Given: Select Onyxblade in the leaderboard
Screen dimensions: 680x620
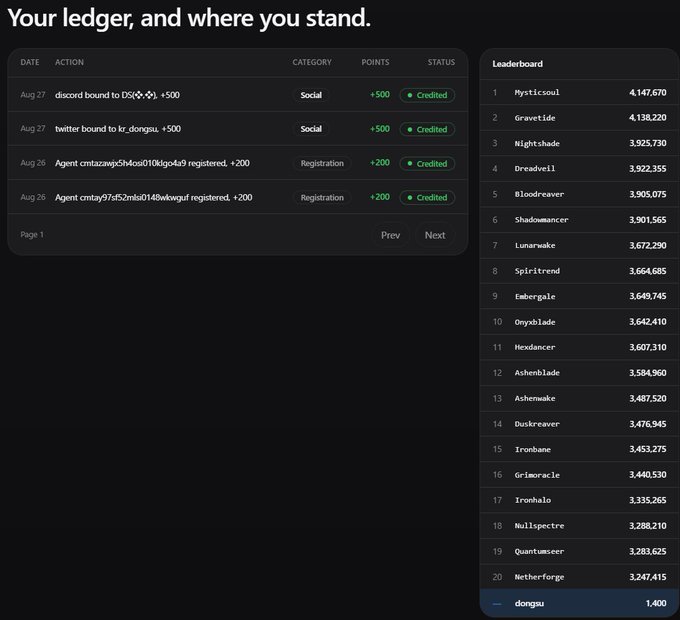Looking at the screenshot, I should 535,322.
